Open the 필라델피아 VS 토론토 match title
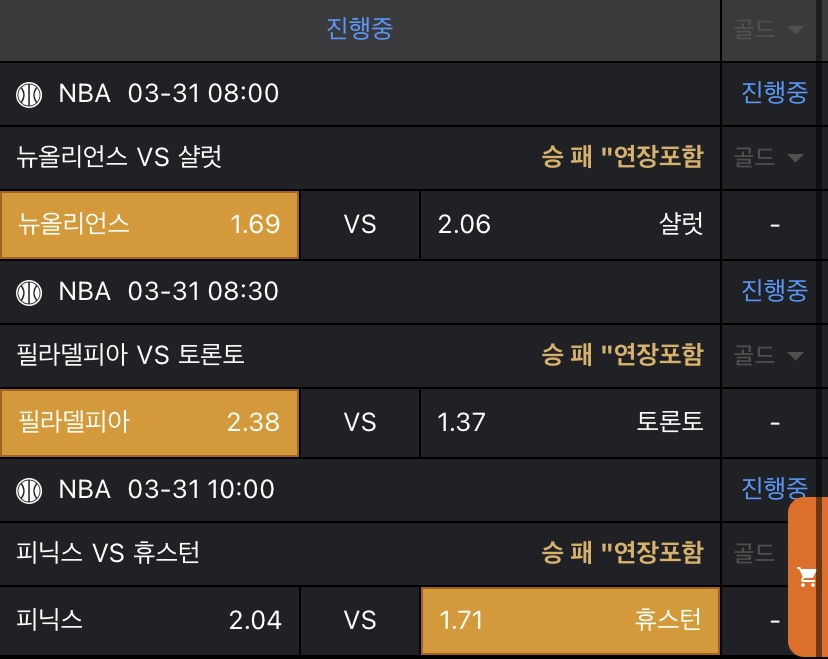828x659 pixels. pyautogui.click(x=131, y=355)
